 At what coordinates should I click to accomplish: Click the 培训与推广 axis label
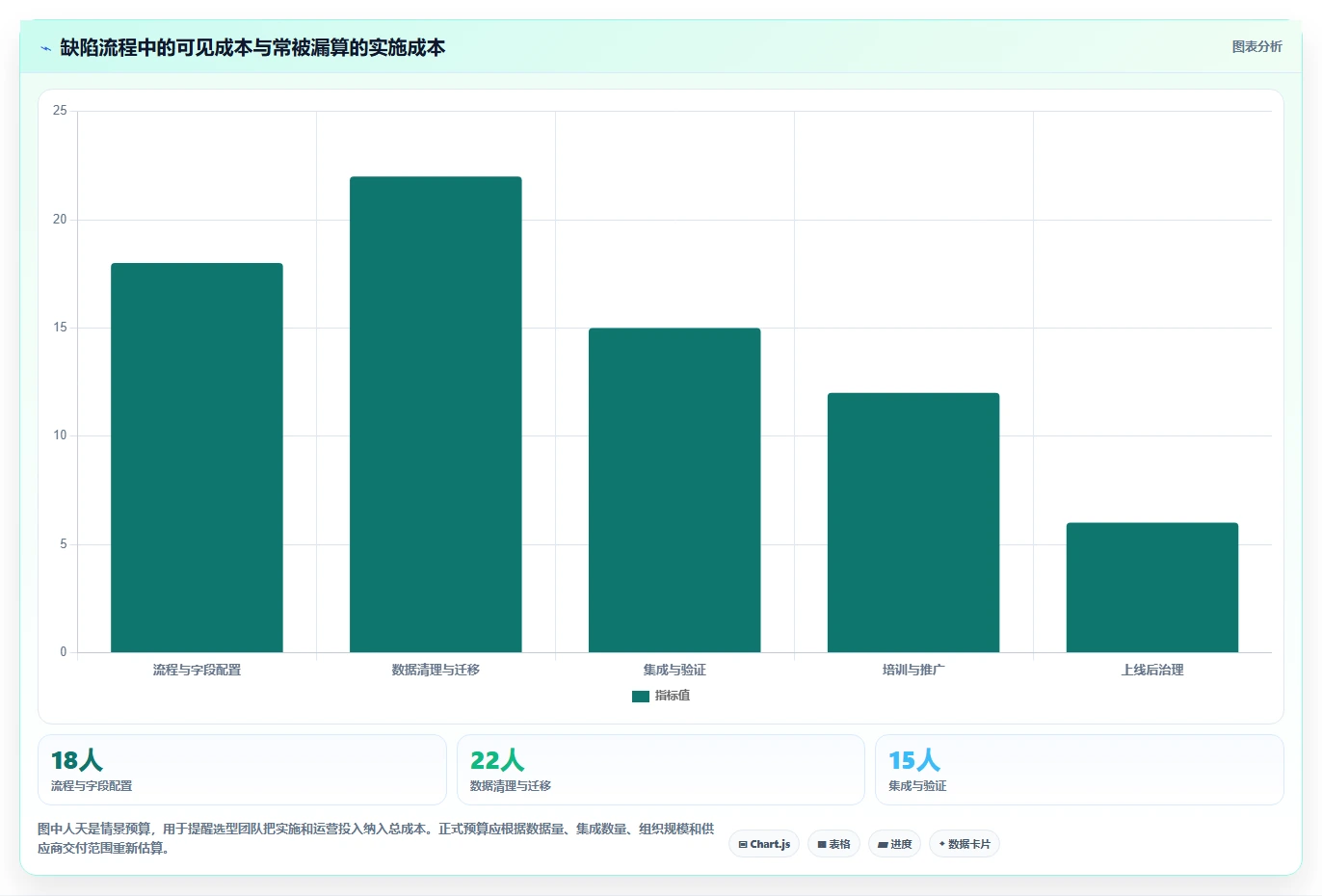[x=913, y=670]
